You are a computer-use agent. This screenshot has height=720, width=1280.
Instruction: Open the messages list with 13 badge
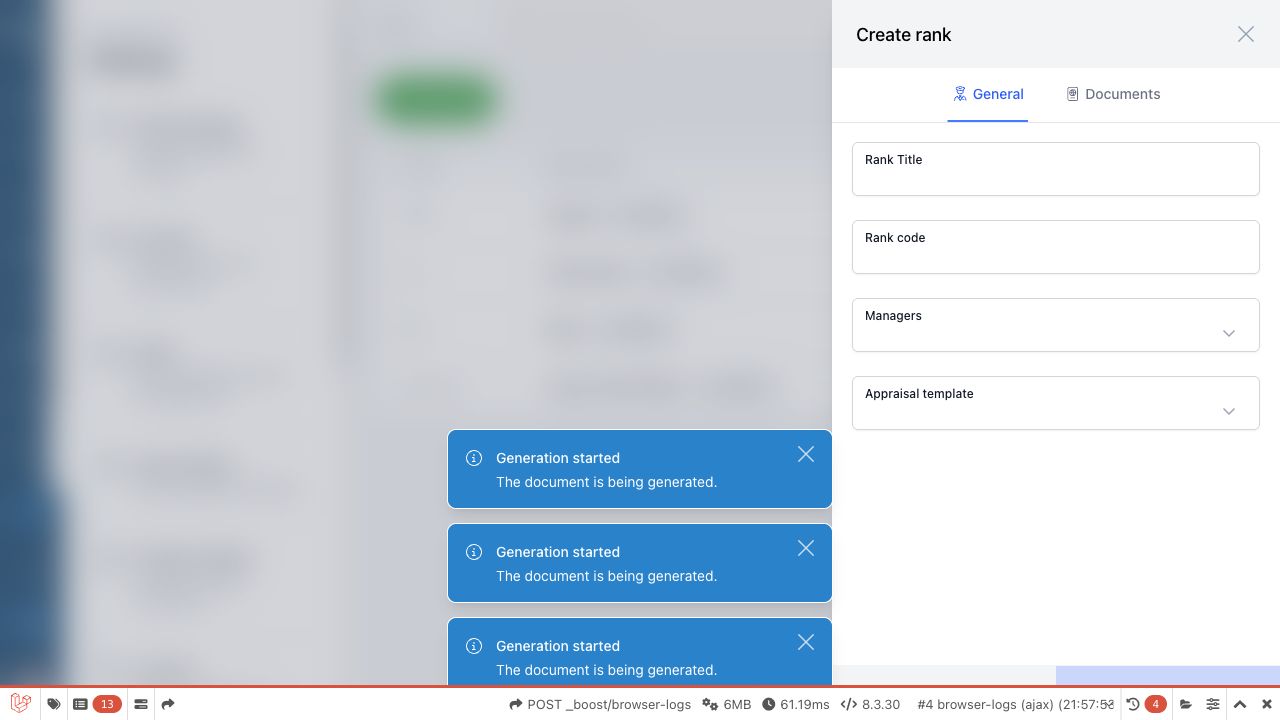pyautogui.click(x=97, y=704)
